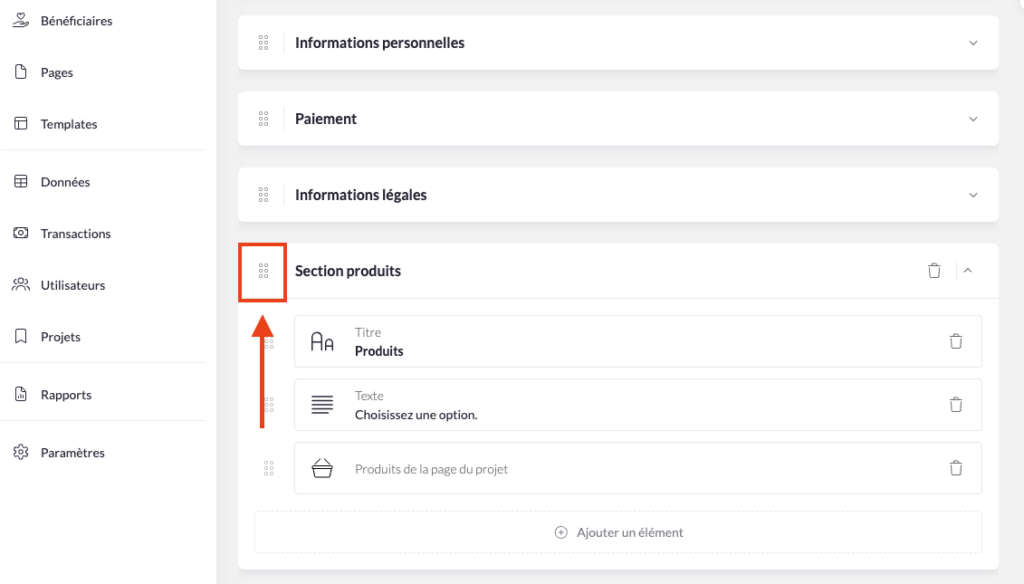The image size is (1024, 584).
Task: Expand the Paiement section
Action: [973, 119]
